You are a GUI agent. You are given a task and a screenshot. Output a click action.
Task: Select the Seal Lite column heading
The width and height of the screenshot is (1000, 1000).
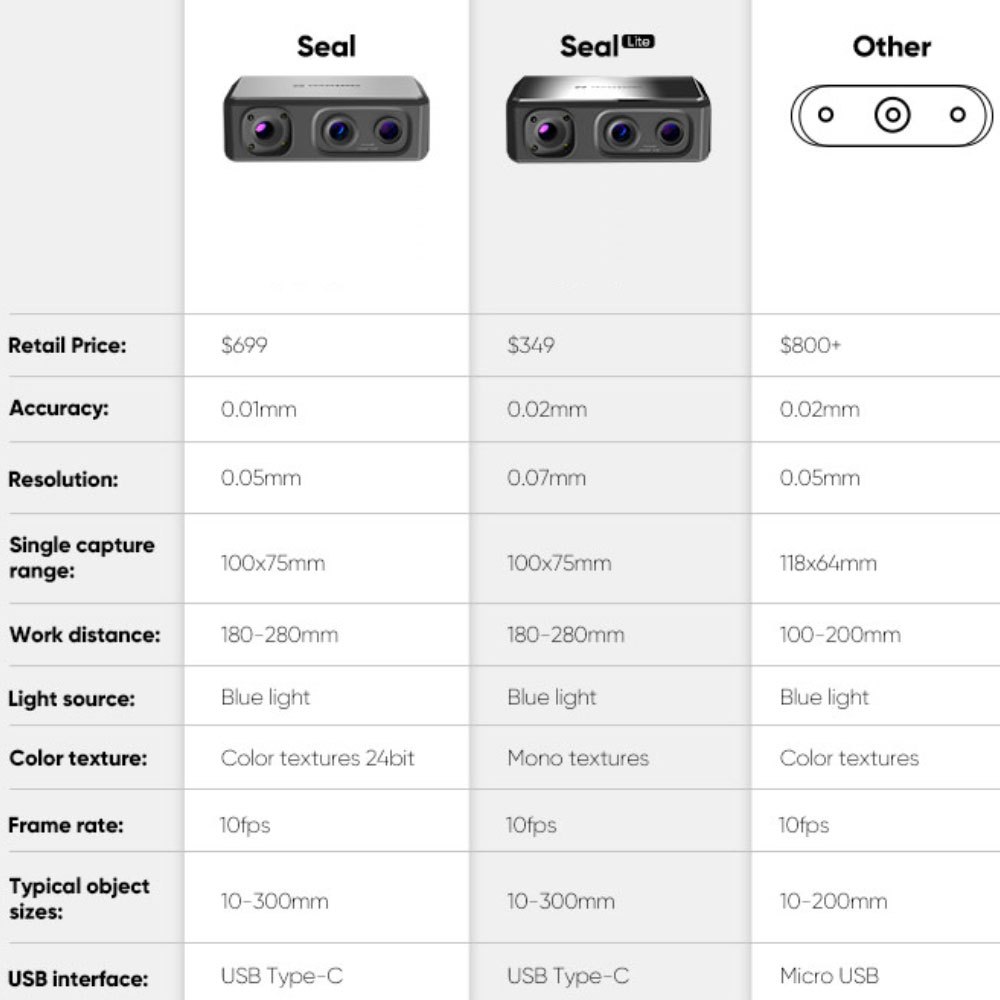590,47
